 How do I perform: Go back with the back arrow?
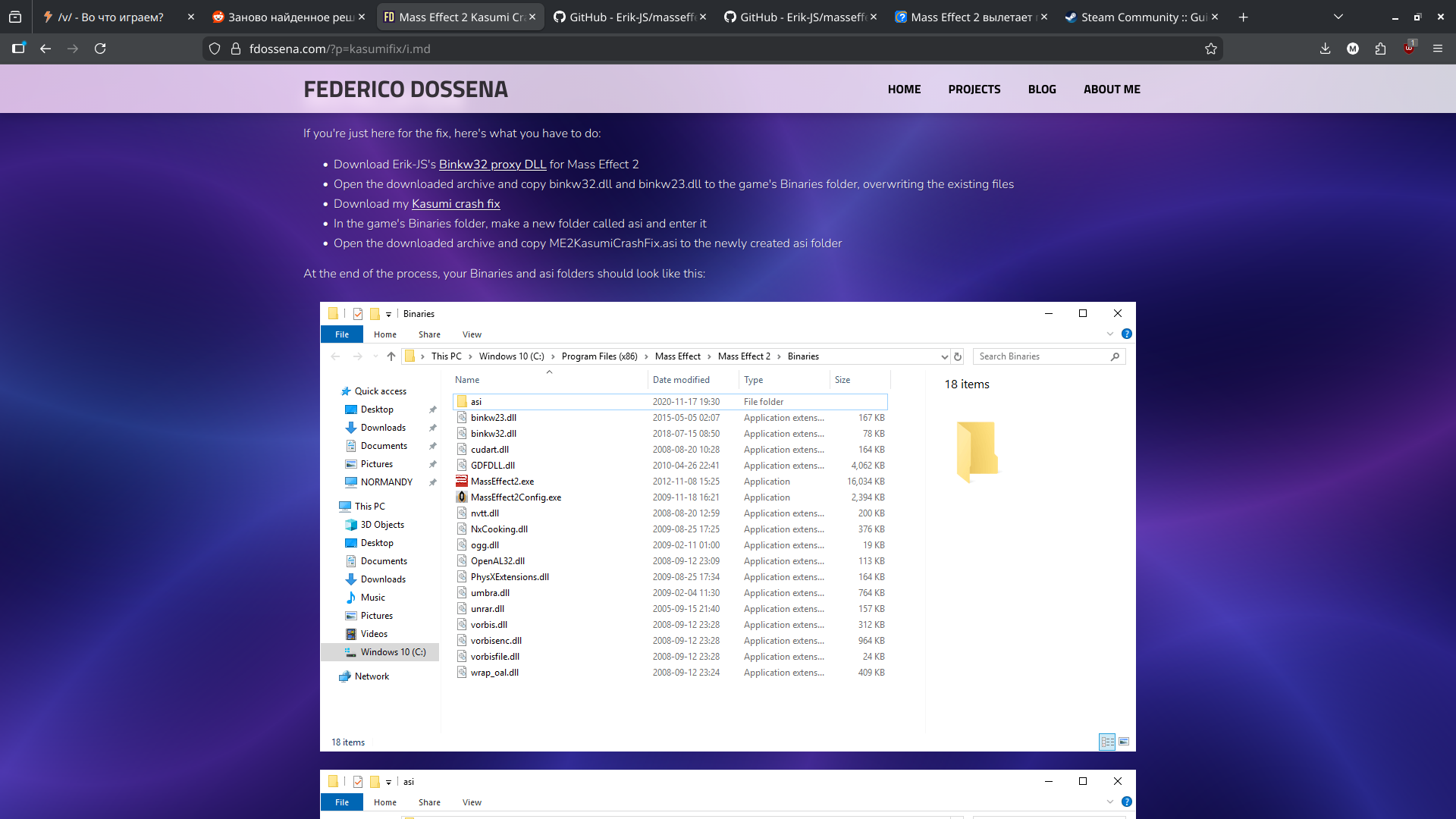[45, 49]
